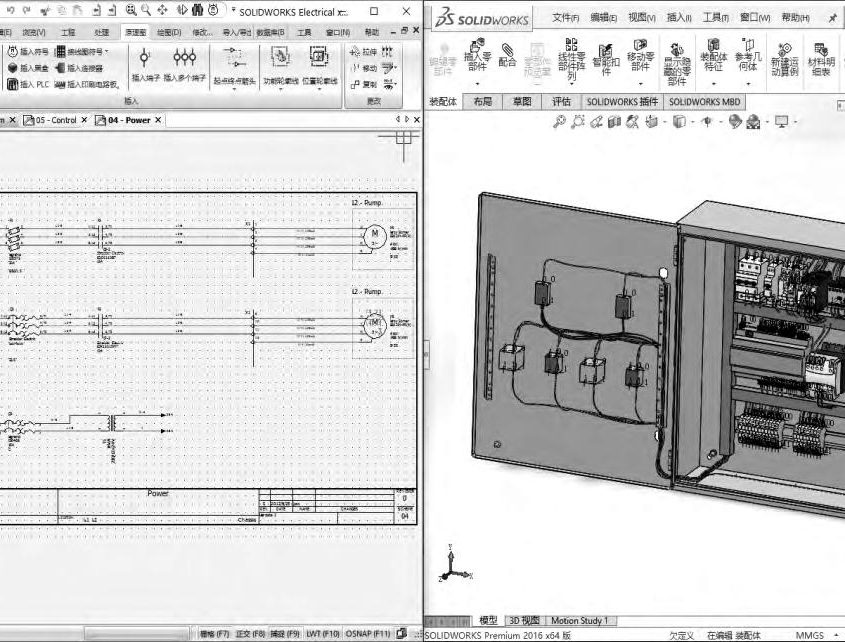Expand the Move Component (移动零部件) dropdown arrow

click(640, 84)
